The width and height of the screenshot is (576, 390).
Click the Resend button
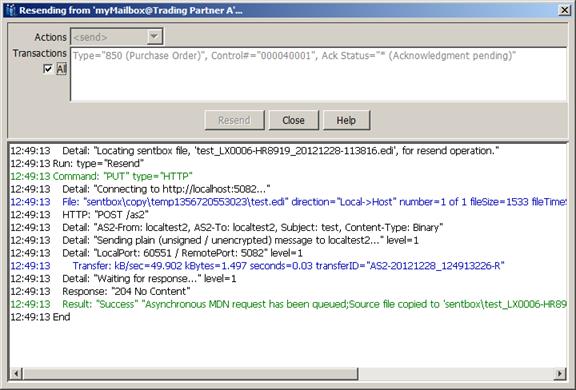click(x=234, y=120)
